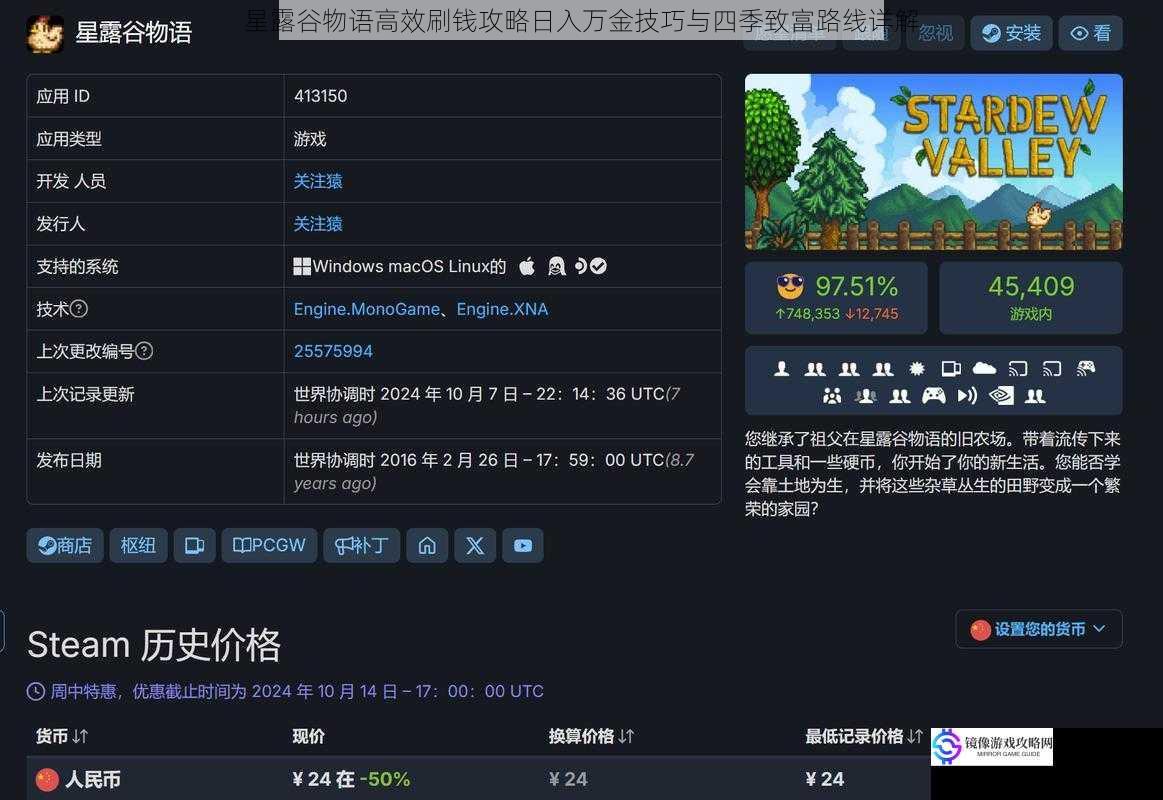Click the faded group multiplayer icon
1163x800 pixels.
click(x=866, y=397)
